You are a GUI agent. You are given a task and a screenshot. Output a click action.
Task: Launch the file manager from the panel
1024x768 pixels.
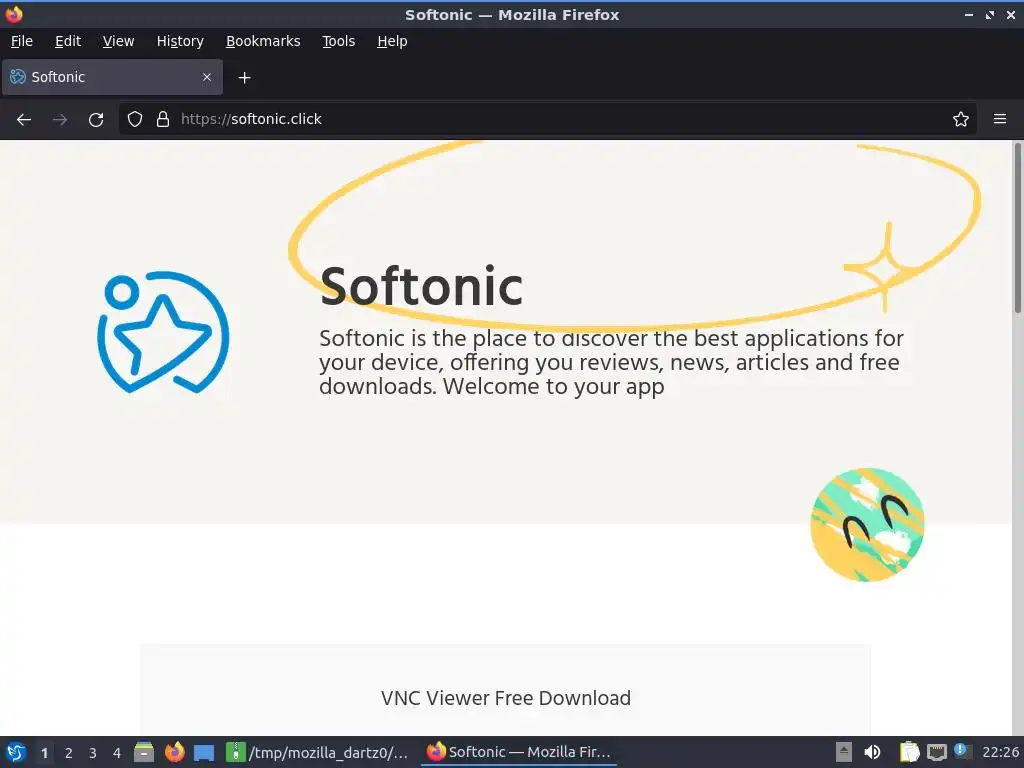(x=144, y=752)
